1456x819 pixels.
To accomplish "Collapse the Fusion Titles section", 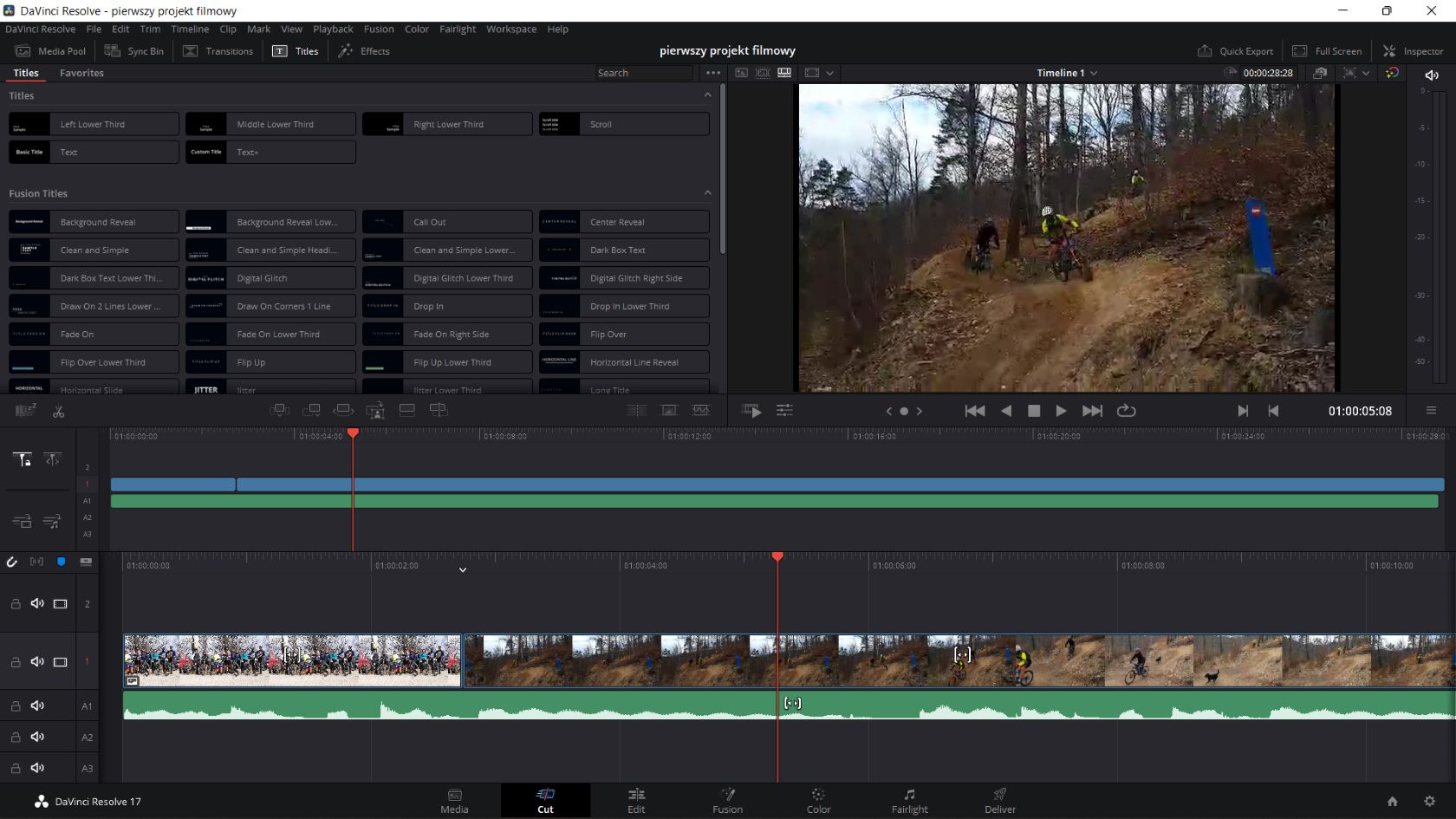I will coord(707,192).
